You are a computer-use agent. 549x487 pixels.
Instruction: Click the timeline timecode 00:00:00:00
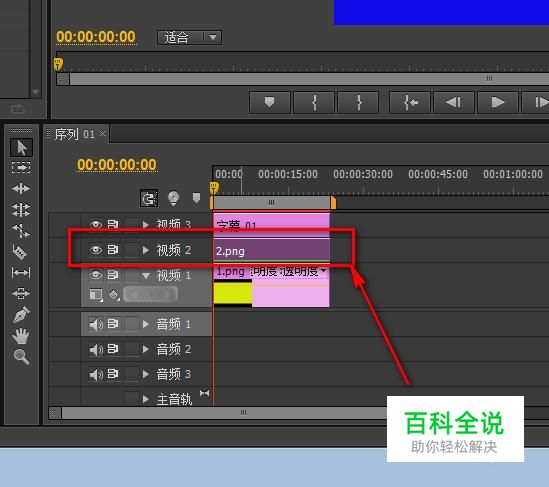click(x=117, y=165)
